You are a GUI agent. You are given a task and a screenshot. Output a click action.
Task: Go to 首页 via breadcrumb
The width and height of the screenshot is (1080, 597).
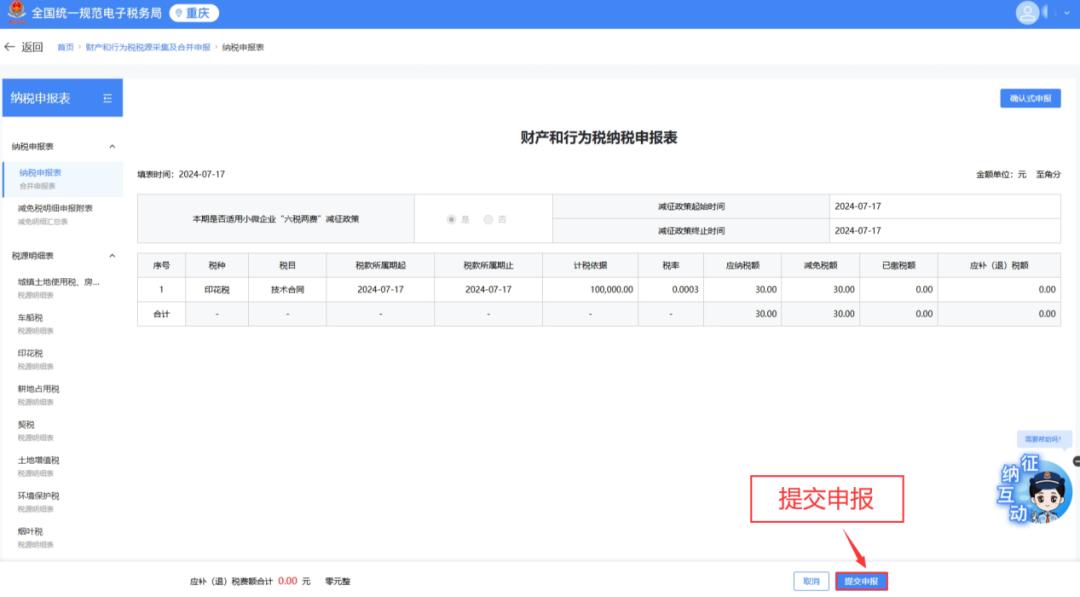[x=65, y=47]
